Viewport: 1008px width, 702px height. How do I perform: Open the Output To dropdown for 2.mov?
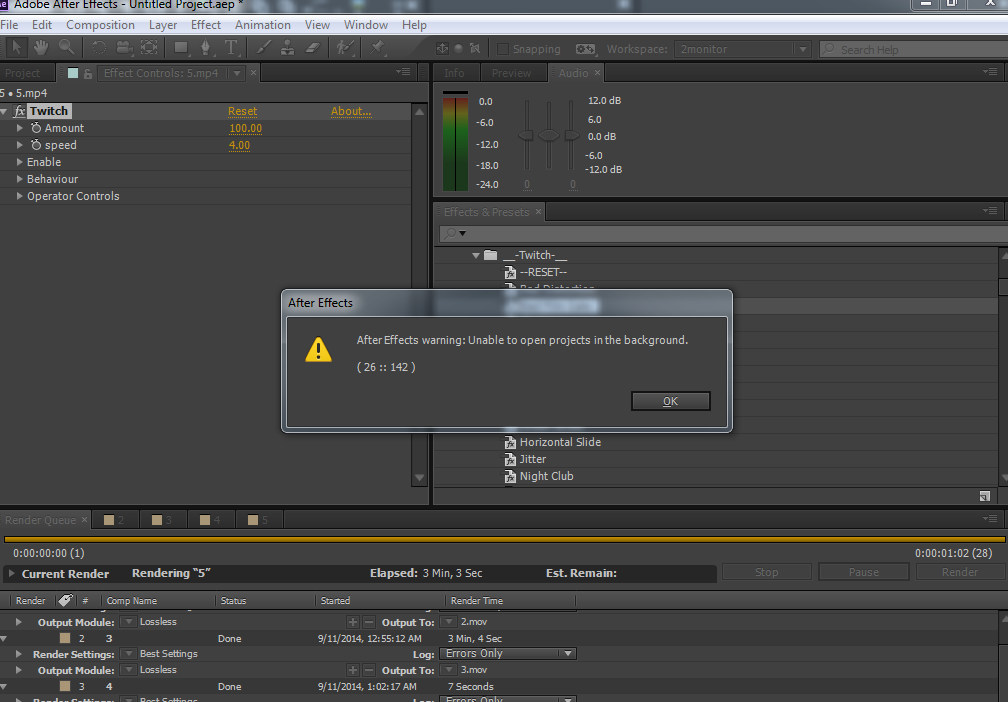pos(449,622)
